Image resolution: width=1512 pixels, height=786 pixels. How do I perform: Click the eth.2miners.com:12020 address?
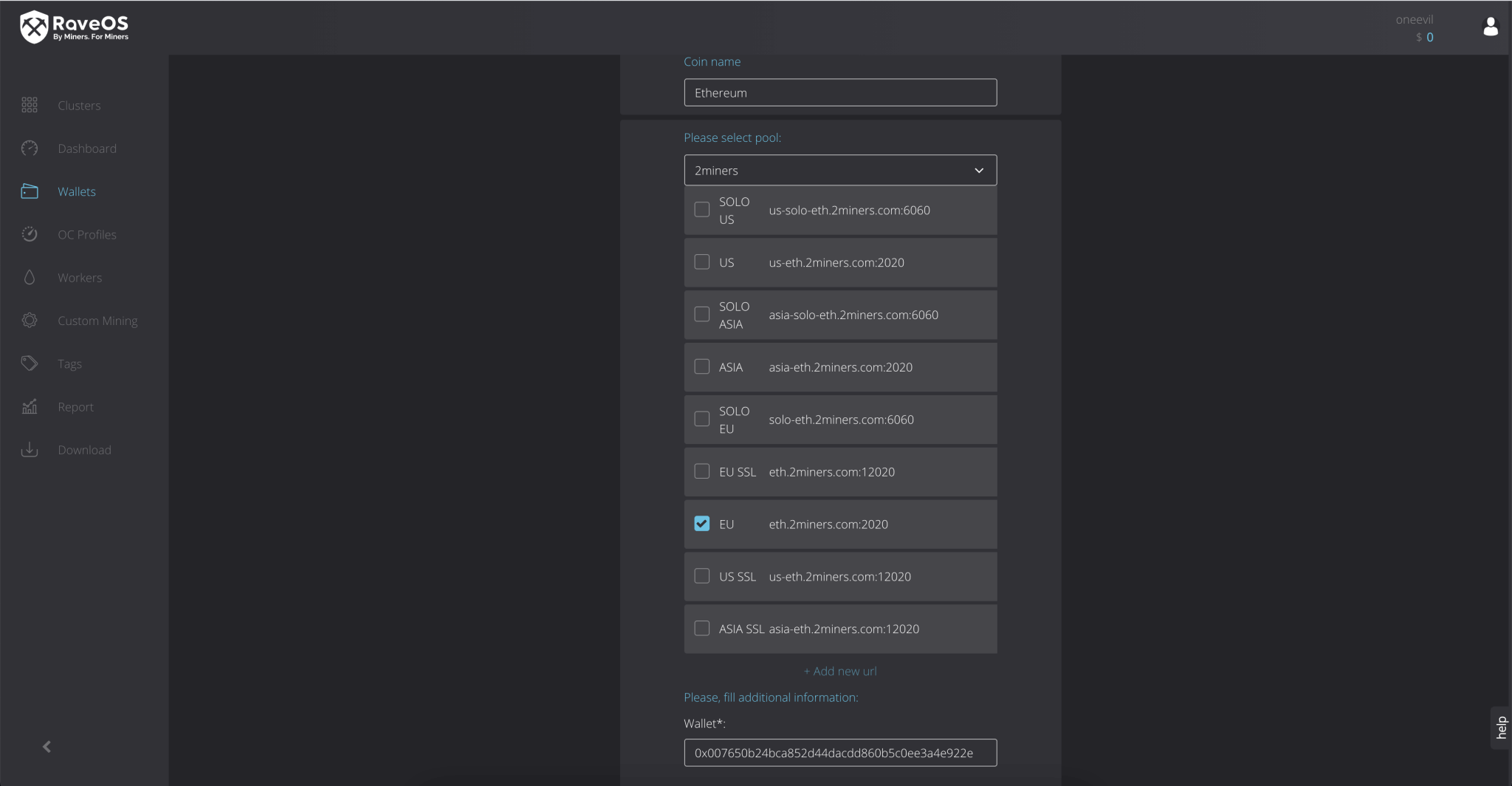[831, 472]
